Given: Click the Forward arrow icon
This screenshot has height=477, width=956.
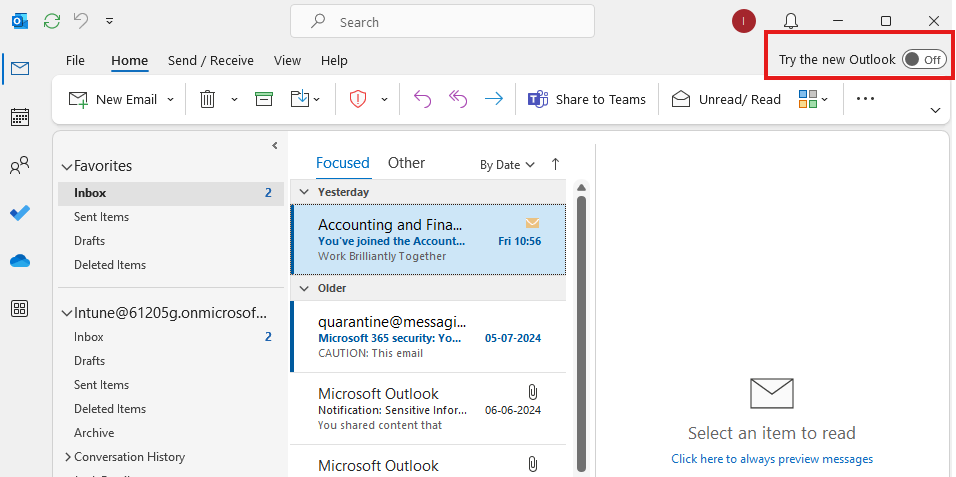Looking at the screenshot, I should (x=493, y=99).
